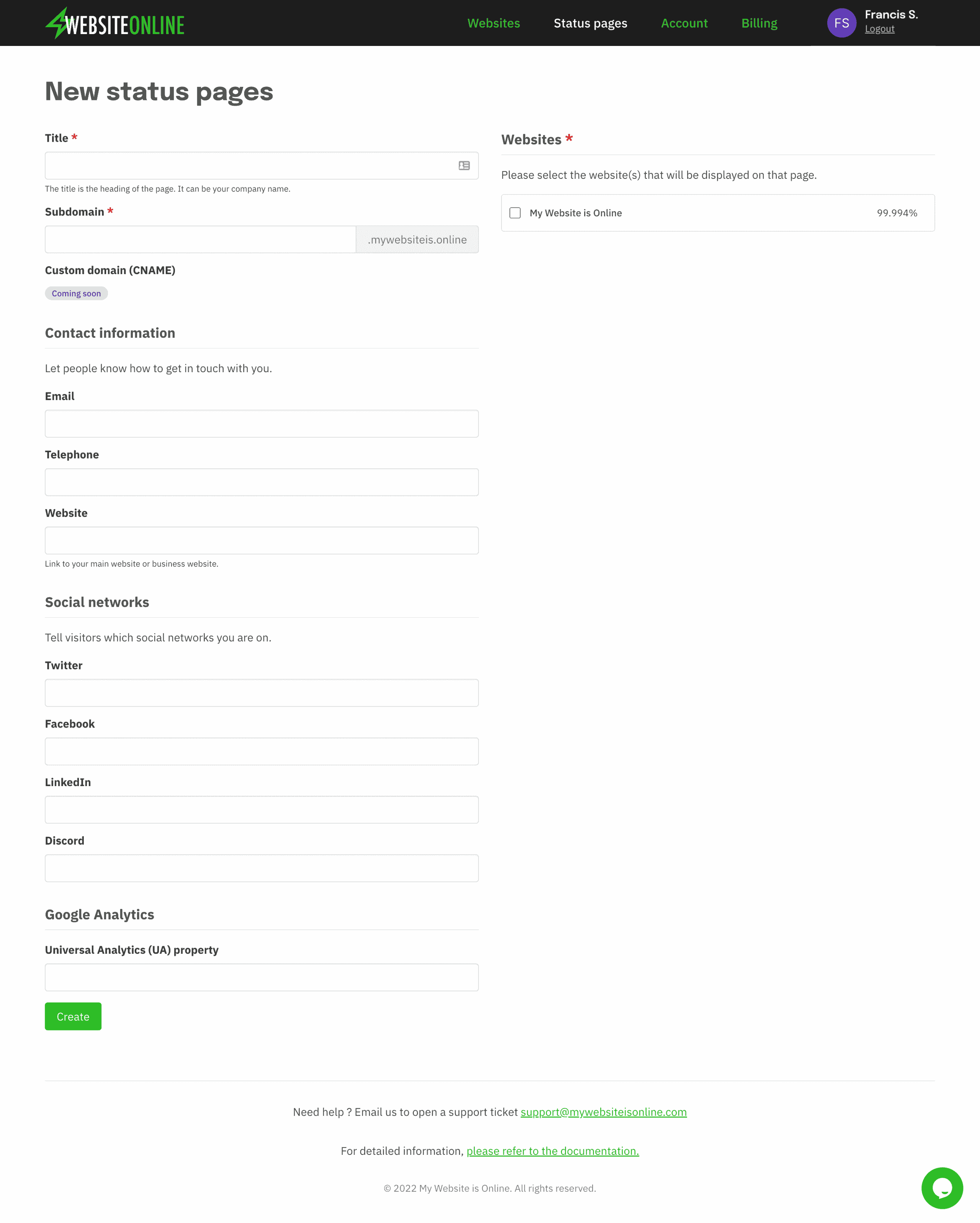Image resolution: width=980 pixels, height=1223 pixels.
Task: Focus the Universal Analytics property field
Action: pyautogui.click(x=261, y=978)
